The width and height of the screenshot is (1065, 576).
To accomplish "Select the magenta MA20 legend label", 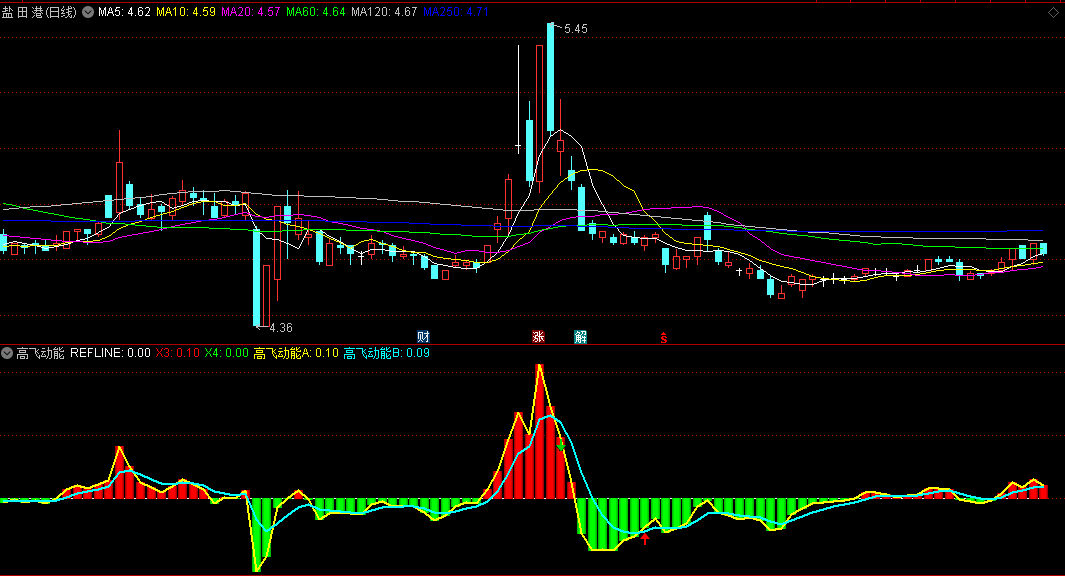I will 251,12.
